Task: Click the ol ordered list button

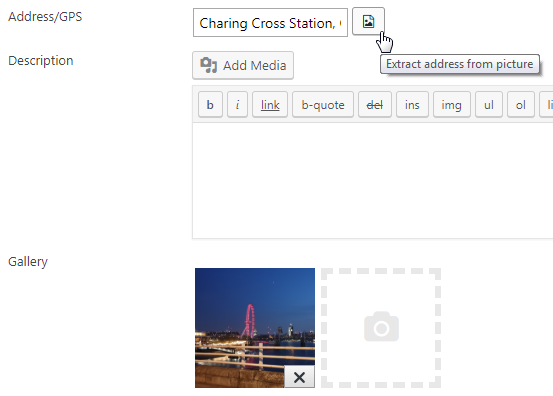Action: pos(521,104)
